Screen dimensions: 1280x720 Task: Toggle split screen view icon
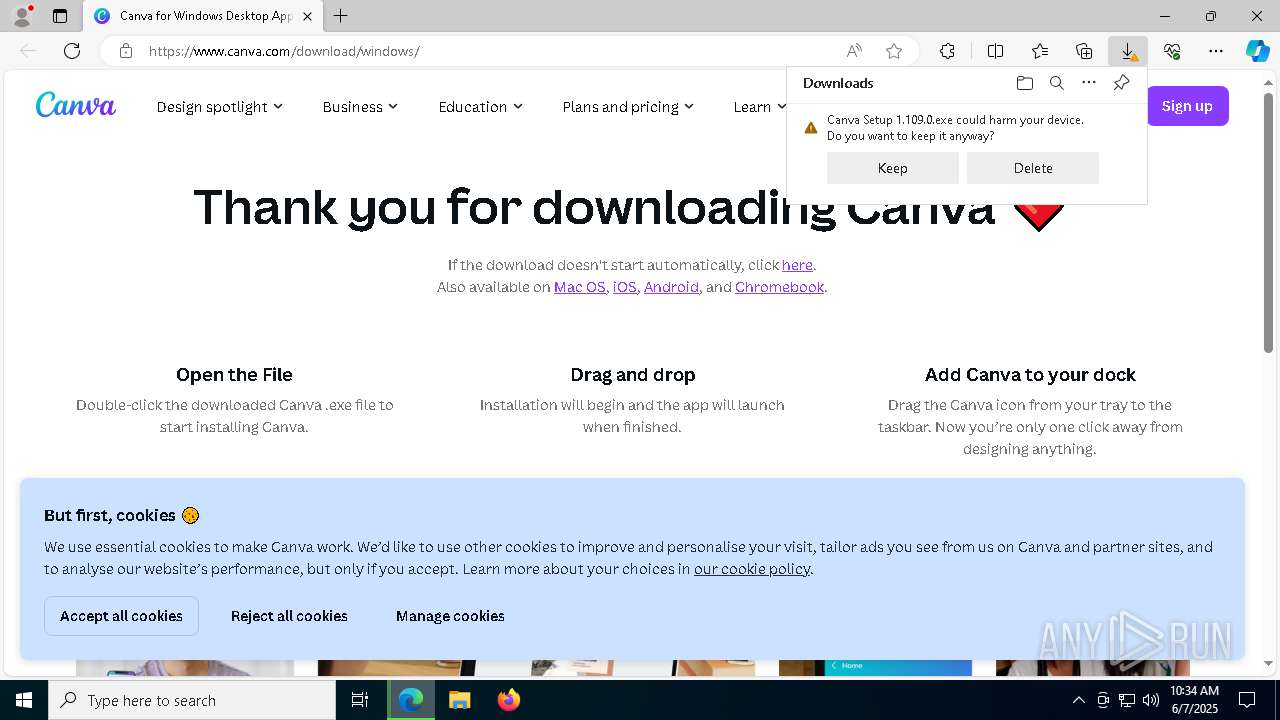tap(995, 51)
